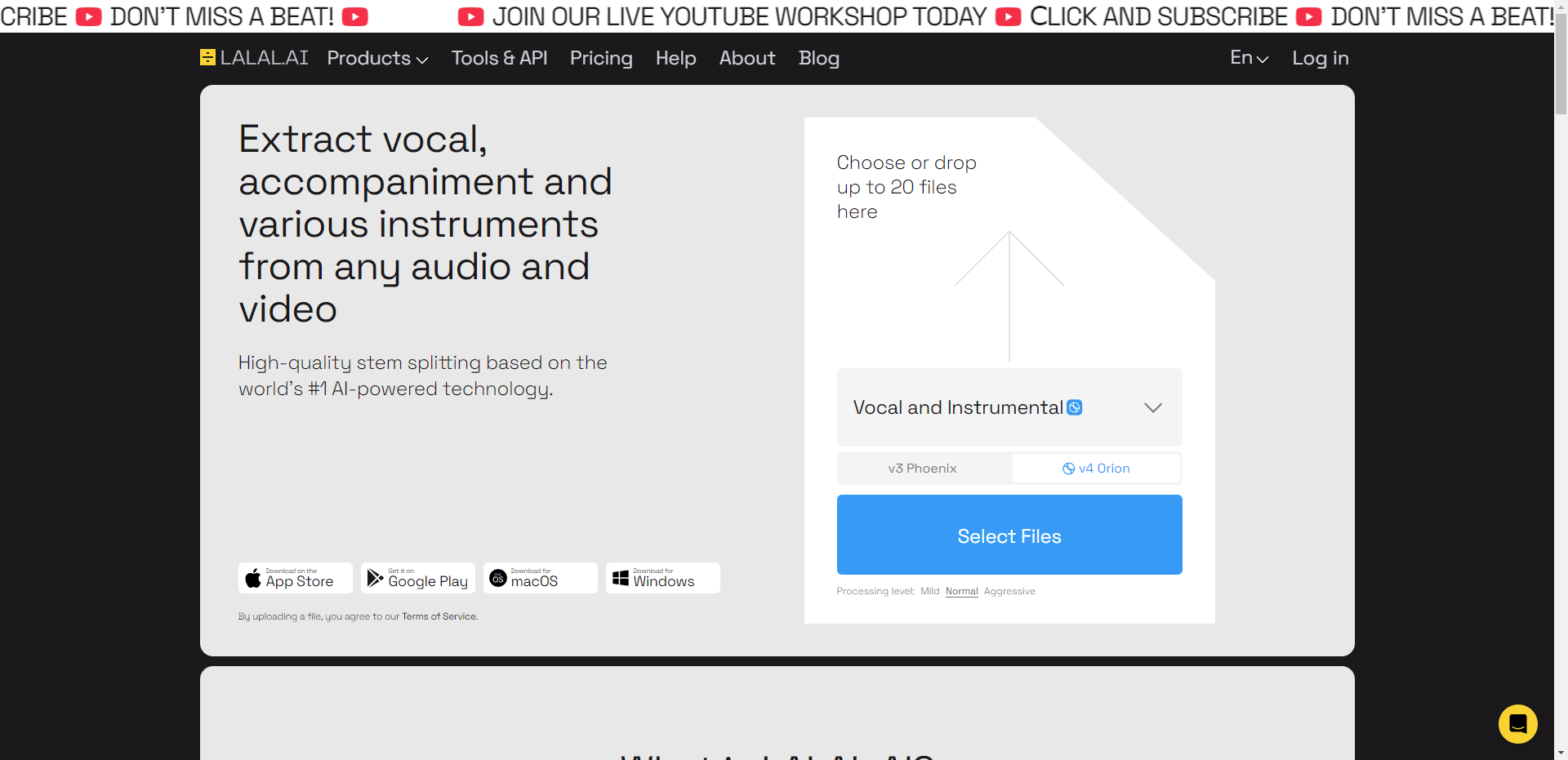Switch to the v3 Phoenix model
Viewport: 1568px width, 760px height.
coord(923,469)
